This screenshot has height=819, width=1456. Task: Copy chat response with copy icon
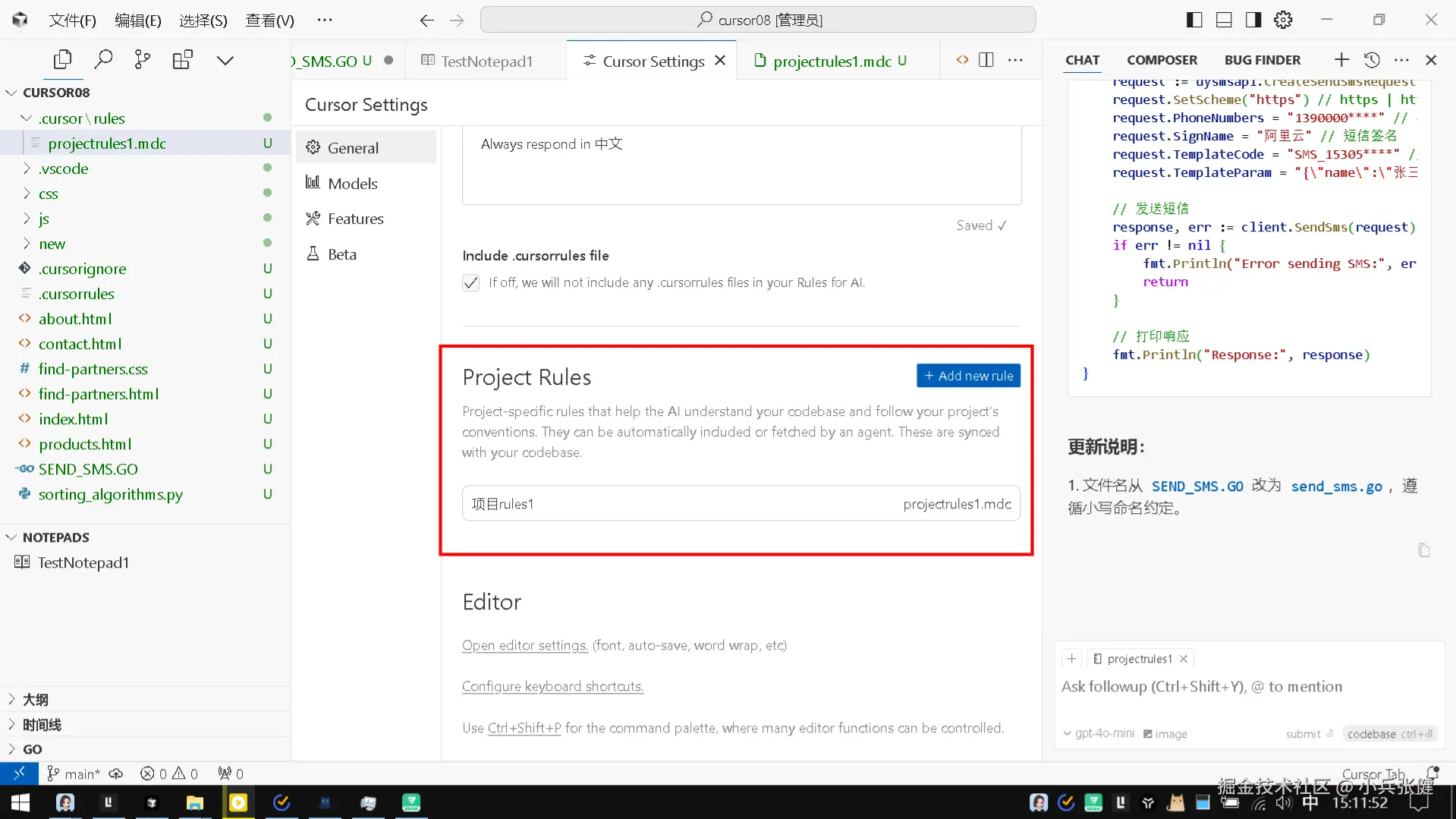pyautogui.click(x=1424, y=550)
